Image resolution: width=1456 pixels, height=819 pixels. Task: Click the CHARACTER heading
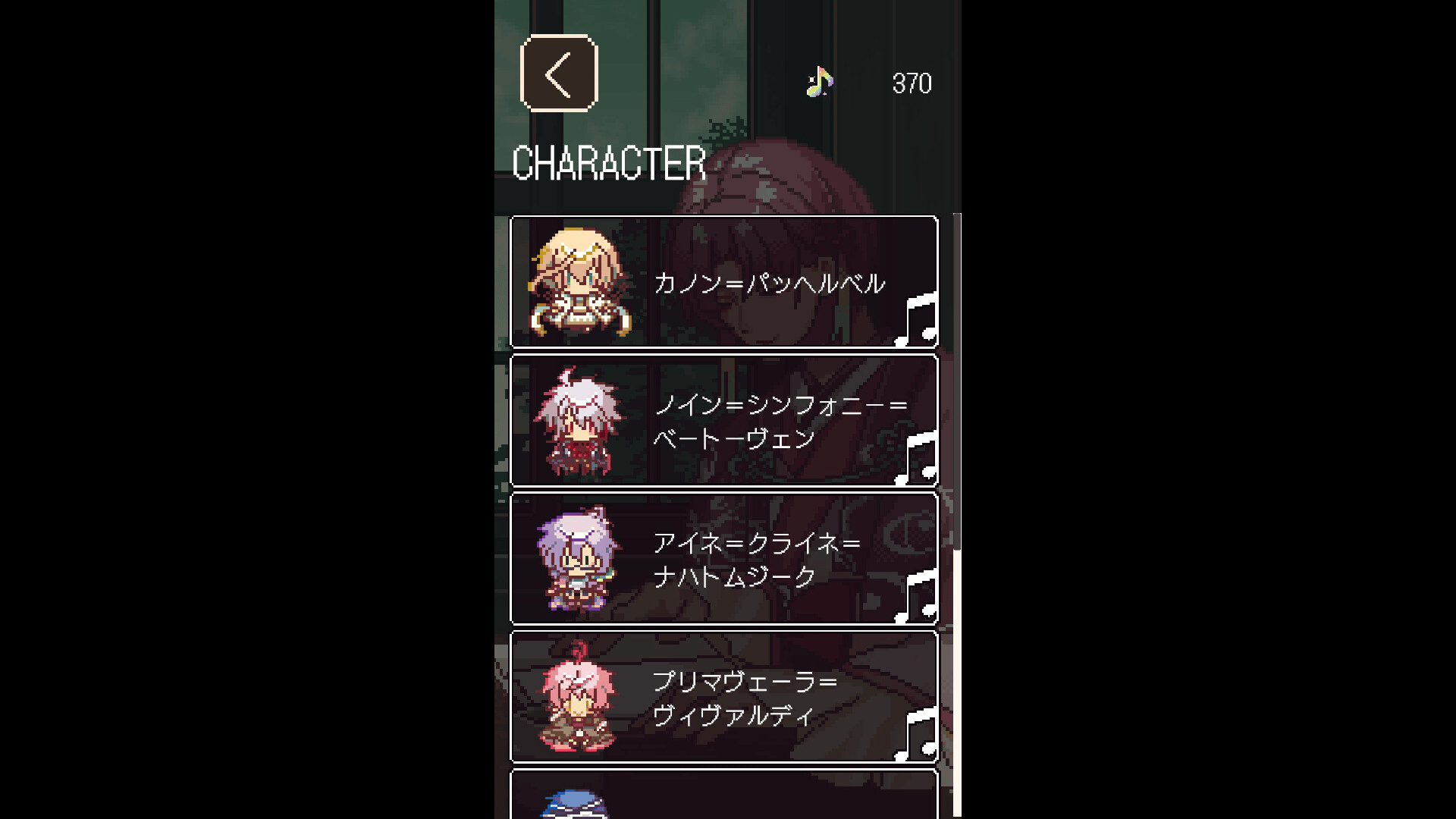tap(609, 163)
